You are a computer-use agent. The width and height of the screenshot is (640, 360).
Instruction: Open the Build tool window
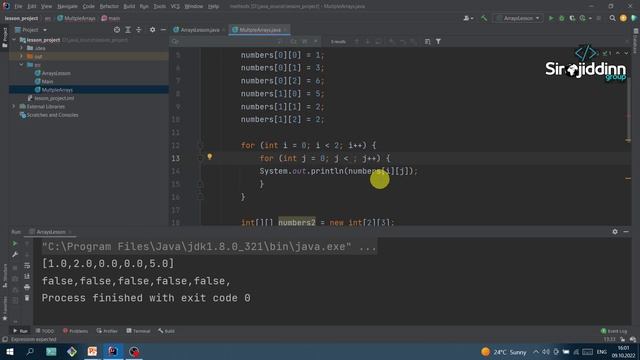pos(167,331)
